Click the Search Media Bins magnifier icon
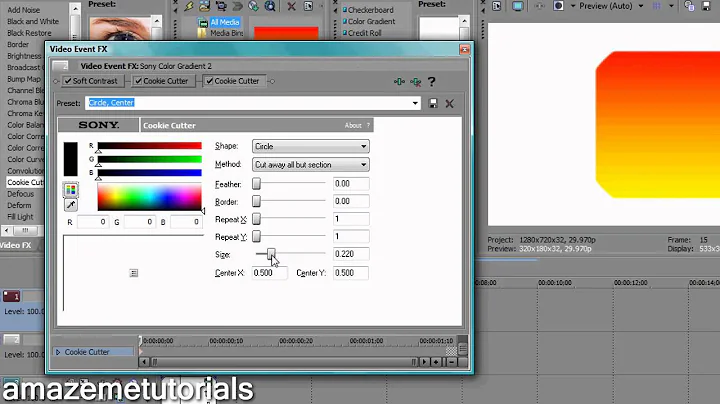The image size is (720, 404). click(270, 6)
